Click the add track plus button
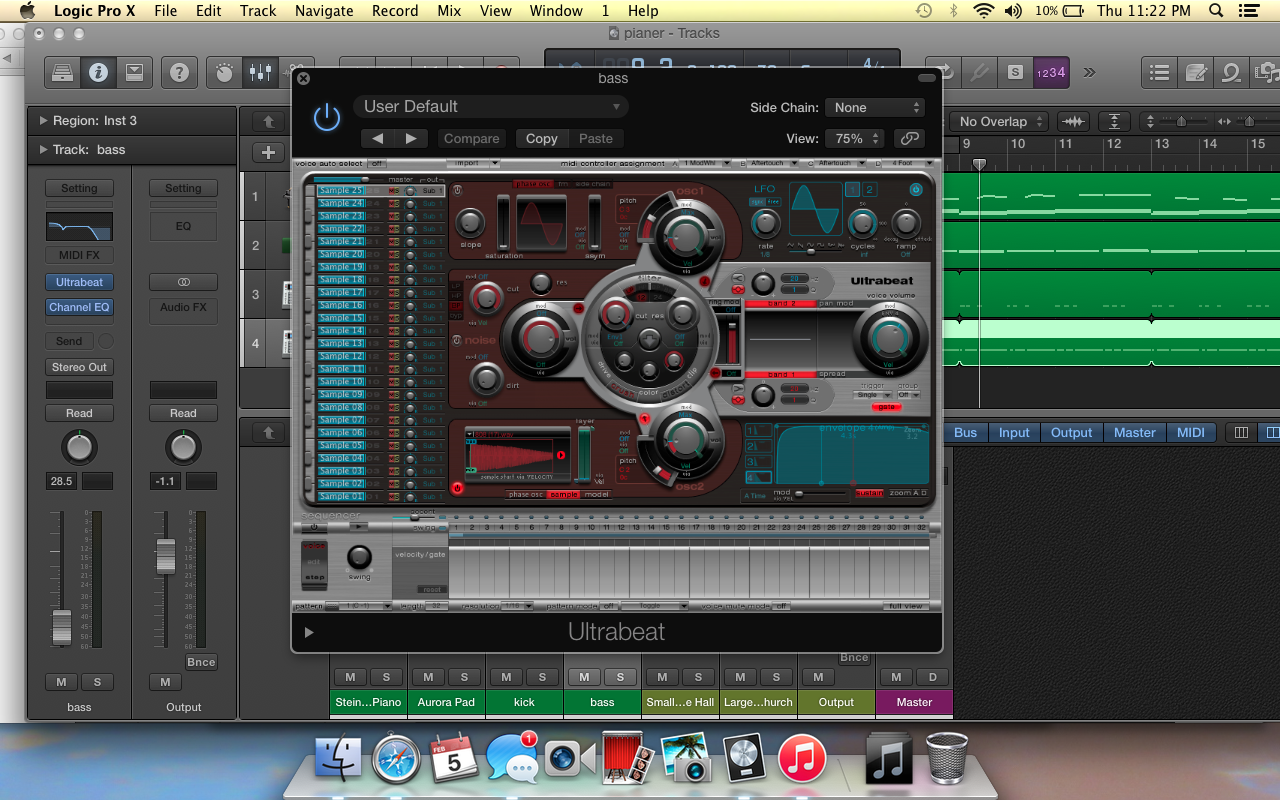The width and height of the screenshot is (1280, 800). [x=268, y=152]
